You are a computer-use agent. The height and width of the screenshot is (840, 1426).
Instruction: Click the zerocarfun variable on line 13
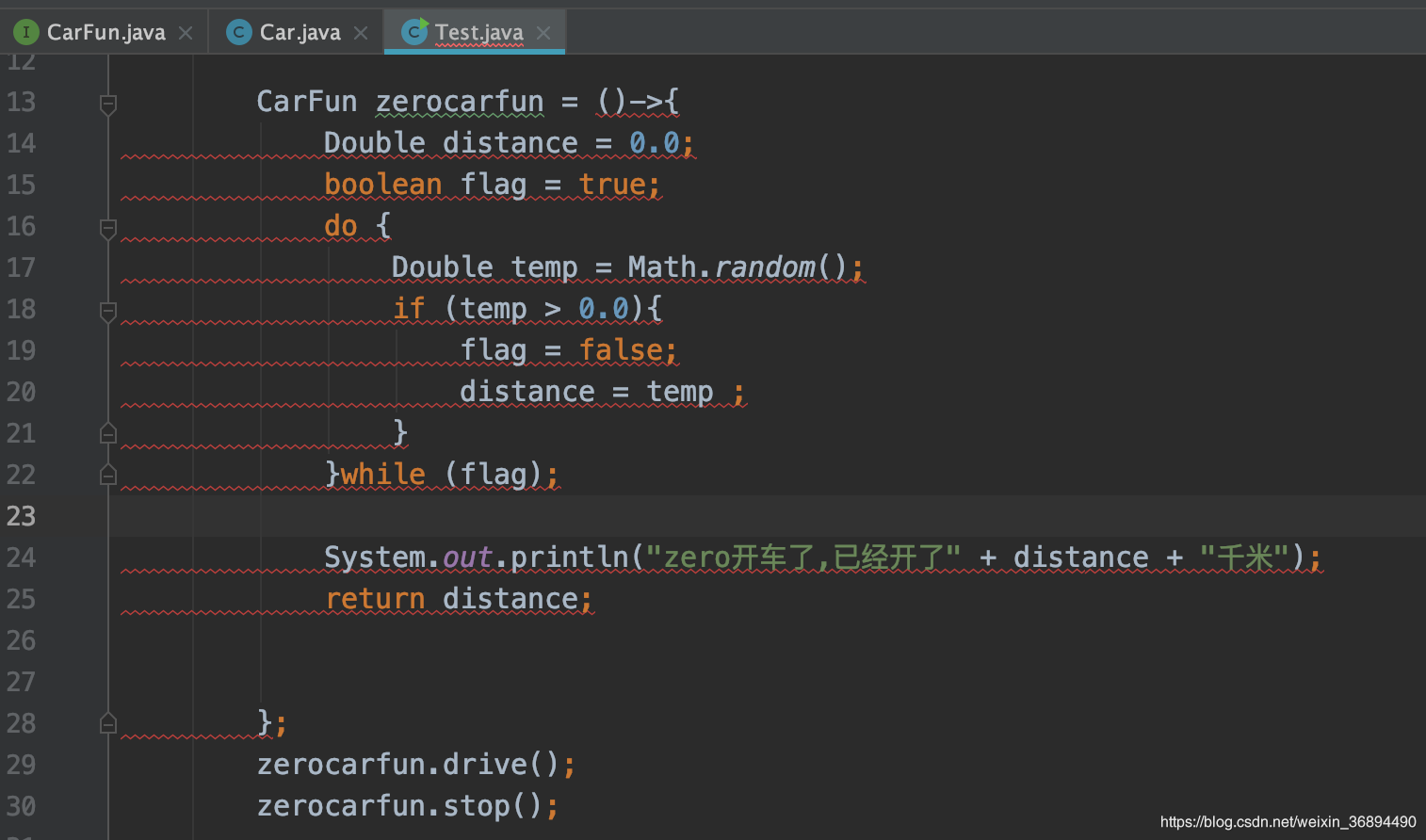pos(460,102)
